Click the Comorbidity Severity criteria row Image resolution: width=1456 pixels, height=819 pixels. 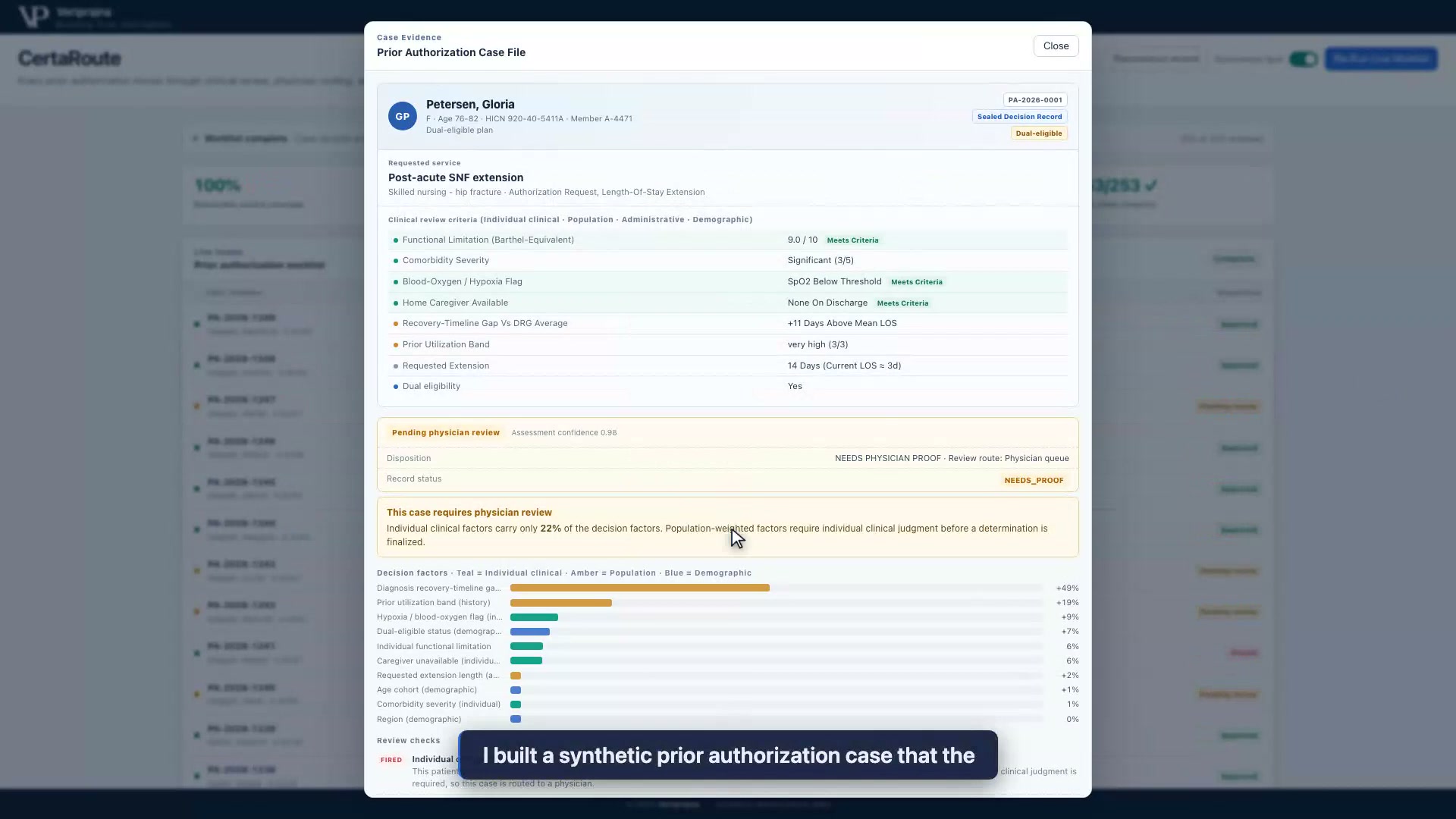(728, 260)
